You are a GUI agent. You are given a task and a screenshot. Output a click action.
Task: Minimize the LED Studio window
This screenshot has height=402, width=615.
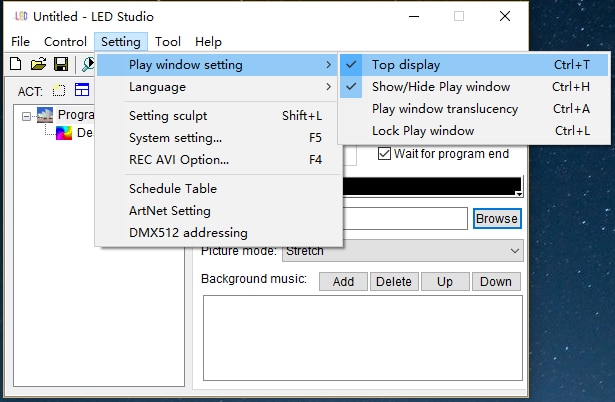414,16
